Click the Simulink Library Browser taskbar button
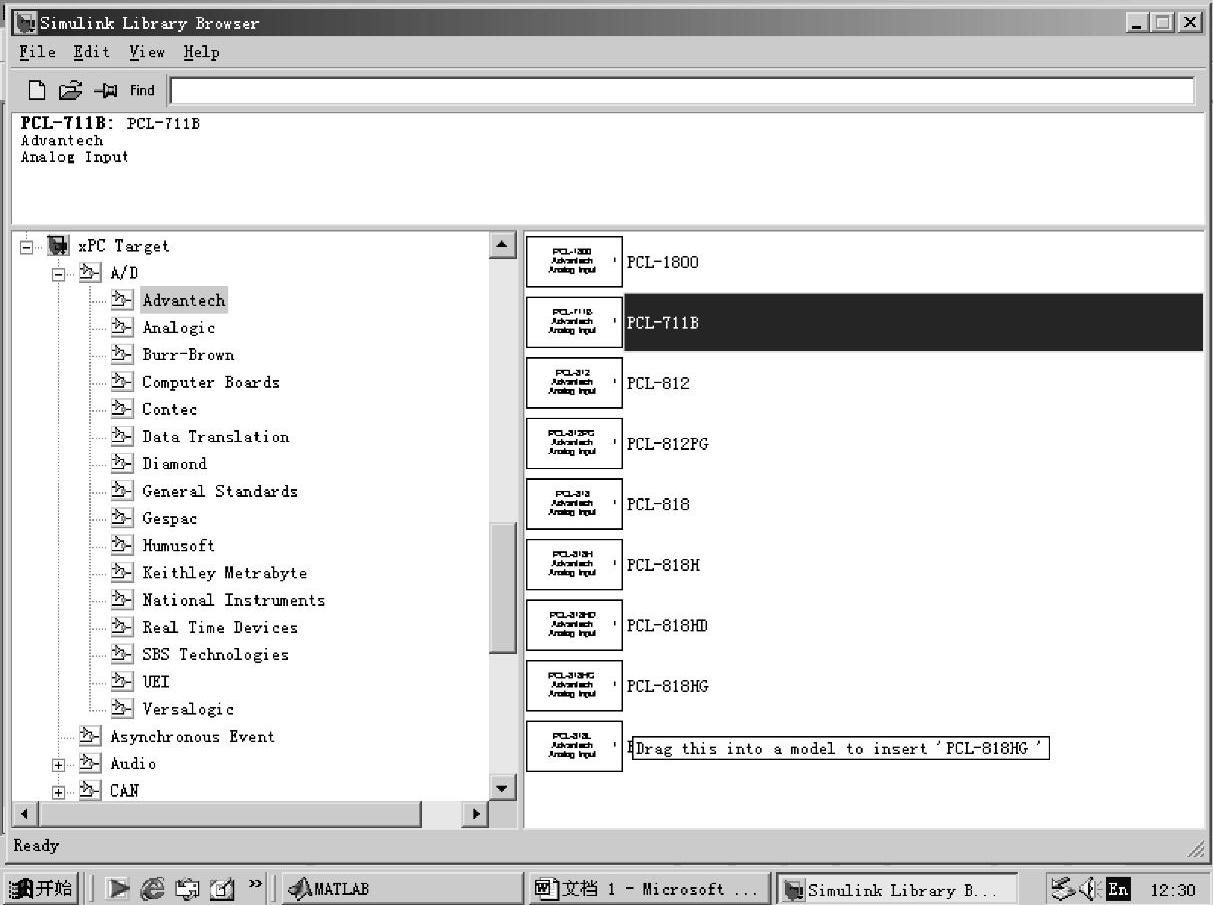Viewport: 1213px width, 905px height. pos(898,888)
